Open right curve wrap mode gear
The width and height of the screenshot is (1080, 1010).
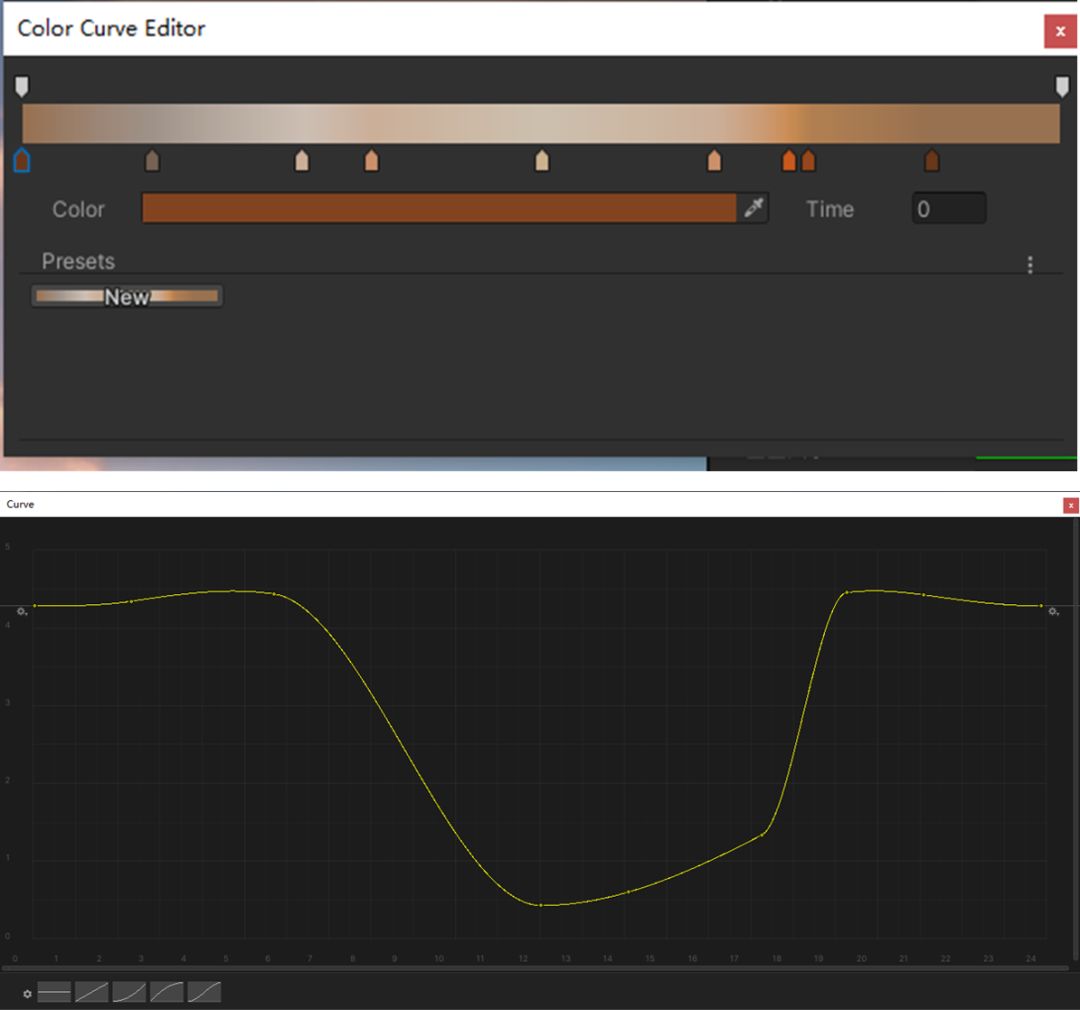pyautogui.click(x=1053, y=611)
